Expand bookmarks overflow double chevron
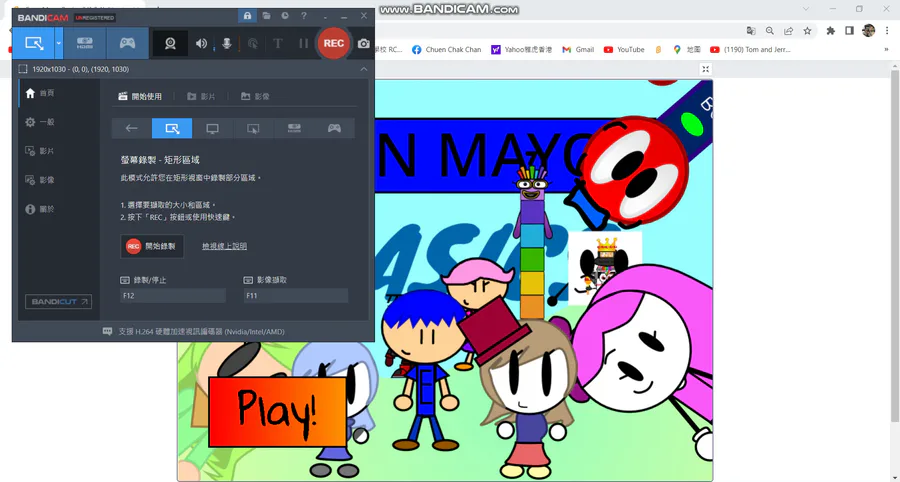The height and width of the screenshot is (482, 900). [x=887, y=50]
